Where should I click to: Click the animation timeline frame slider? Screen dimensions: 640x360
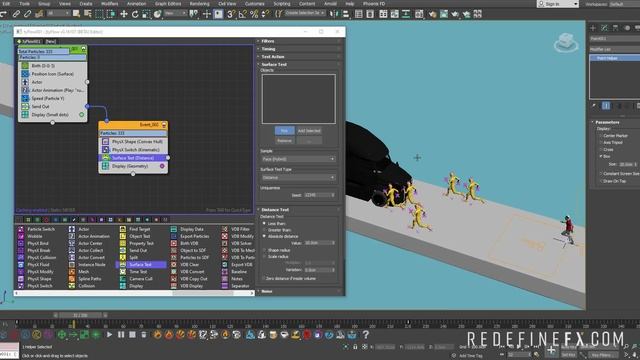(x=80, y=315)
